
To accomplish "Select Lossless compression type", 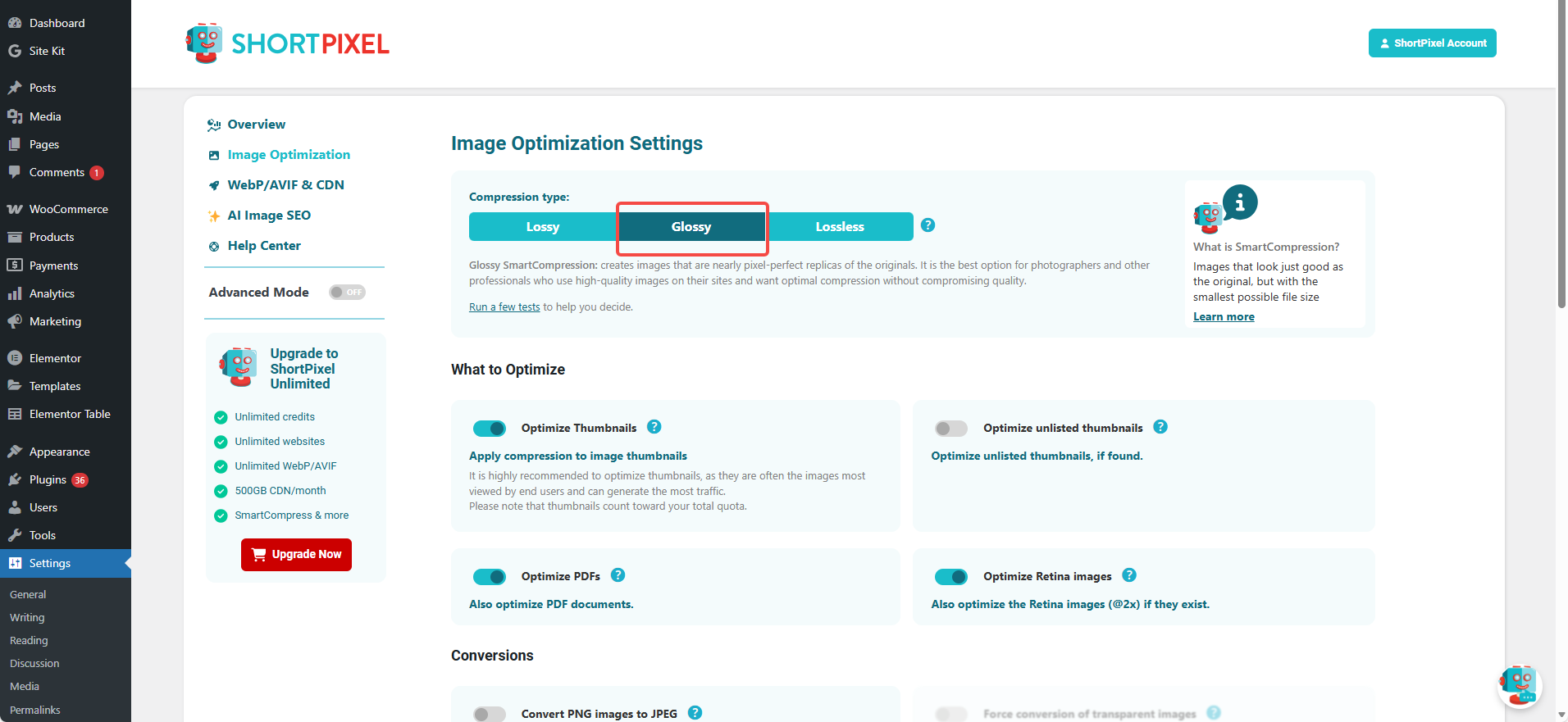I will pos(840,227).
